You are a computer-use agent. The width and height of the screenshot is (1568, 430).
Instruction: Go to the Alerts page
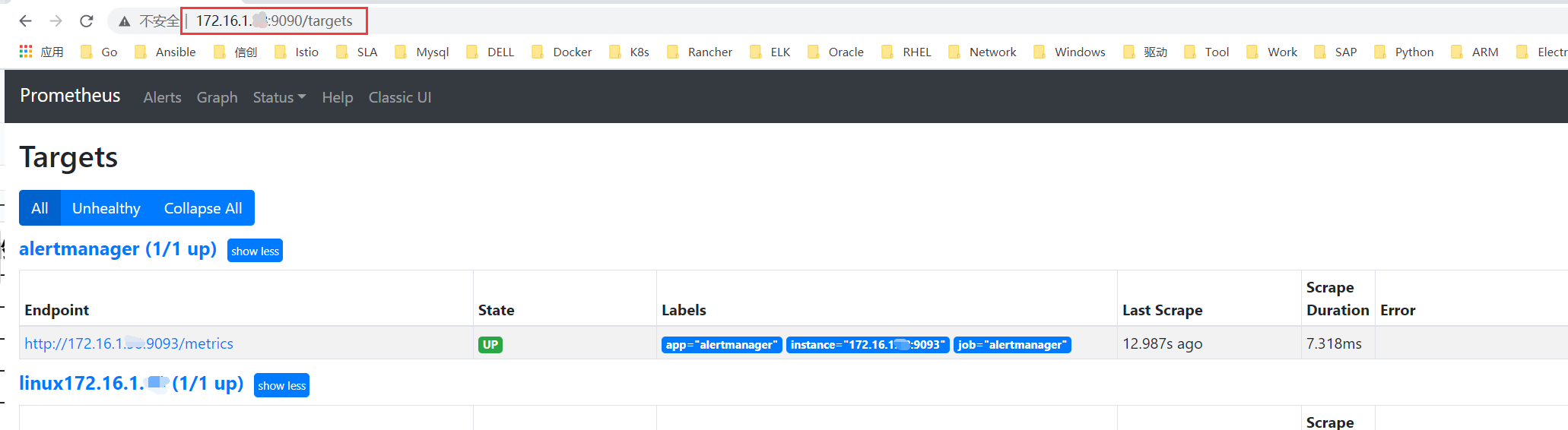tap(162, 97)
